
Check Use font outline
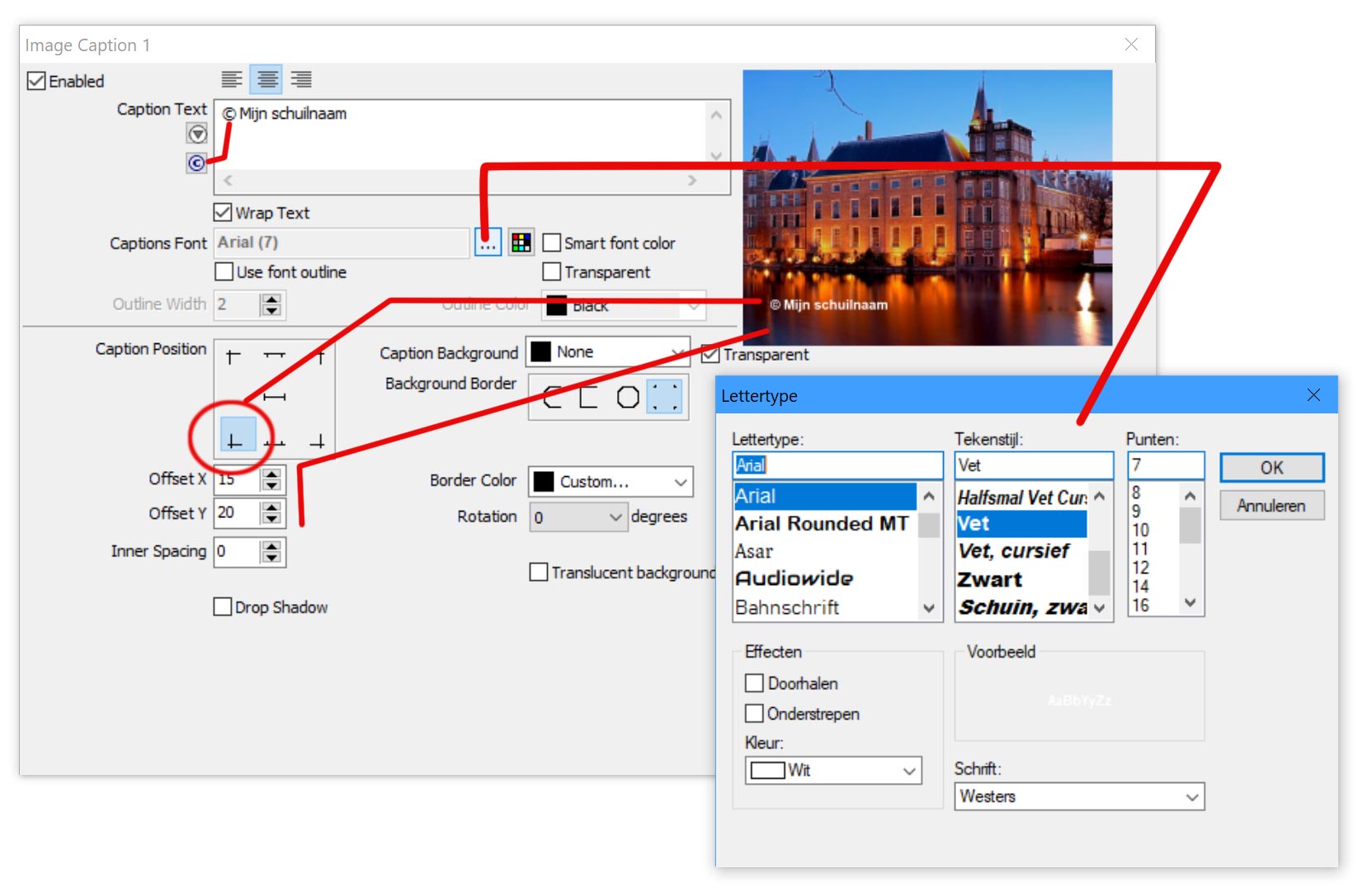[224, 271]
